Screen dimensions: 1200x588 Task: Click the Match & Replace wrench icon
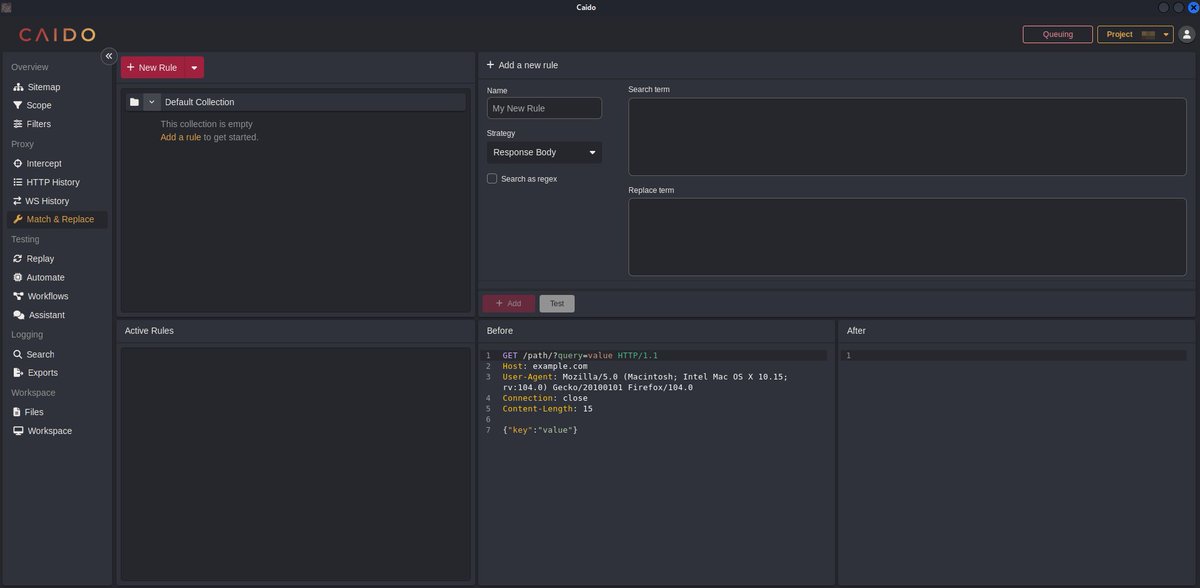click(x=18, y=219)
